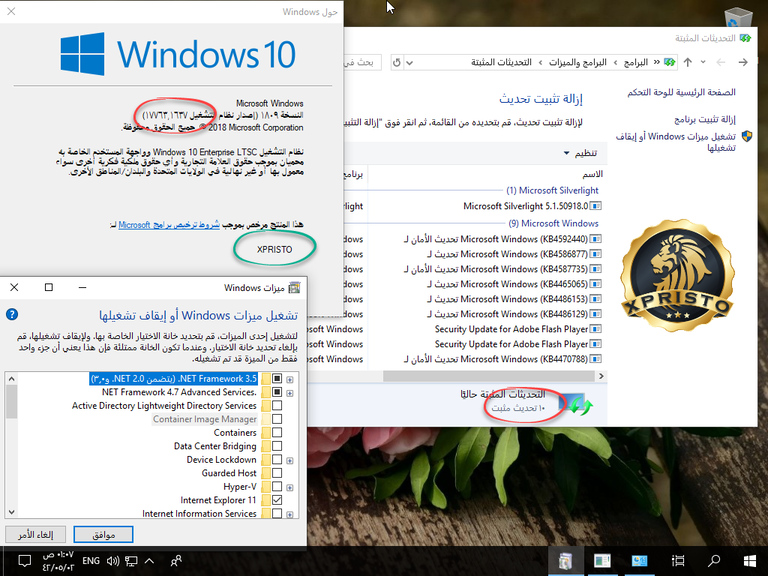Check the Hyper-V feature box
768x576 pixels.
pos(277,486)
